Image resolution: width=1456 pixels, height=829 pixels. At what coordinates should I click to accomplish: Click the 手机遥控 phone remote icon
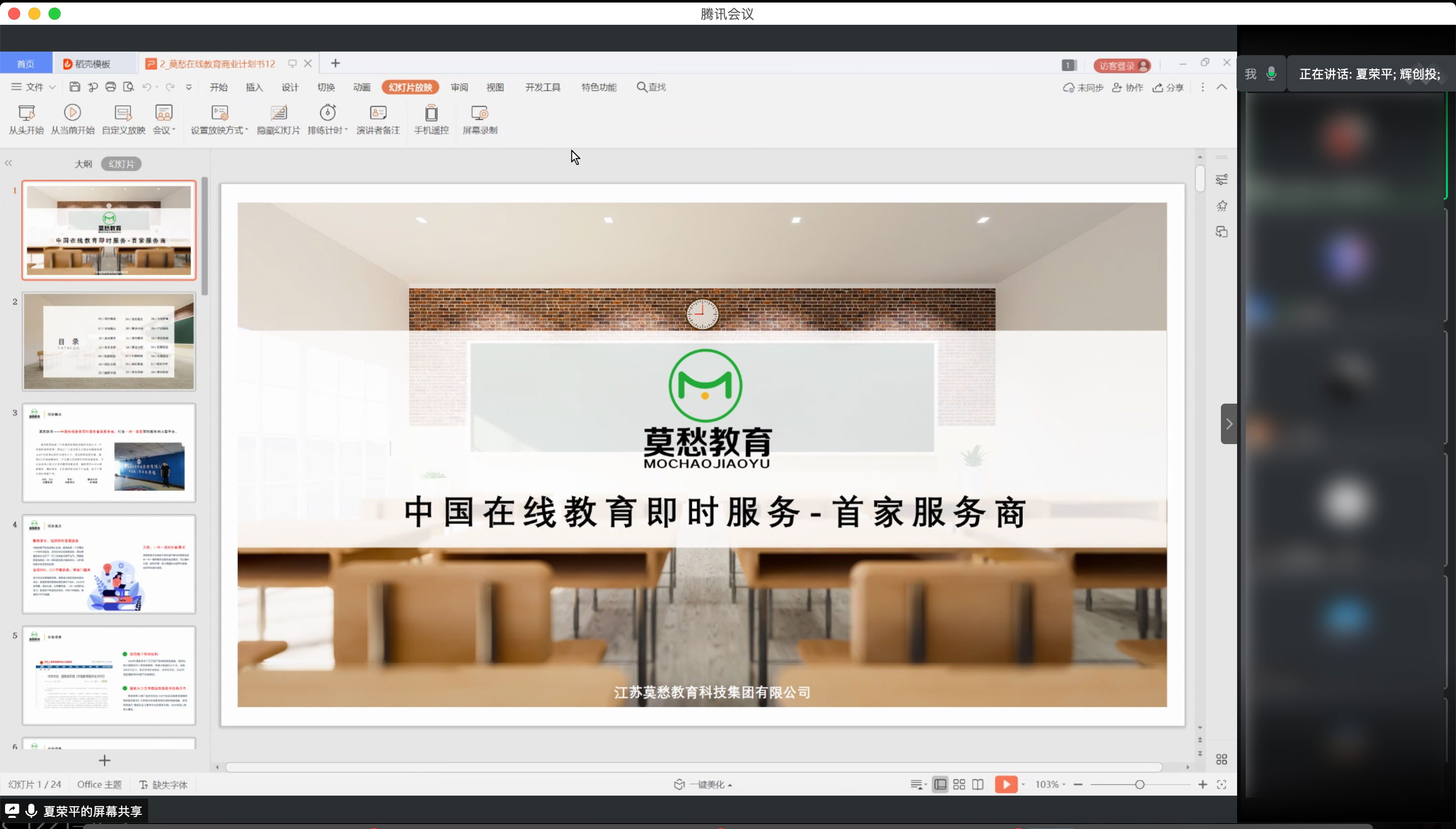(x=431, y=113)
